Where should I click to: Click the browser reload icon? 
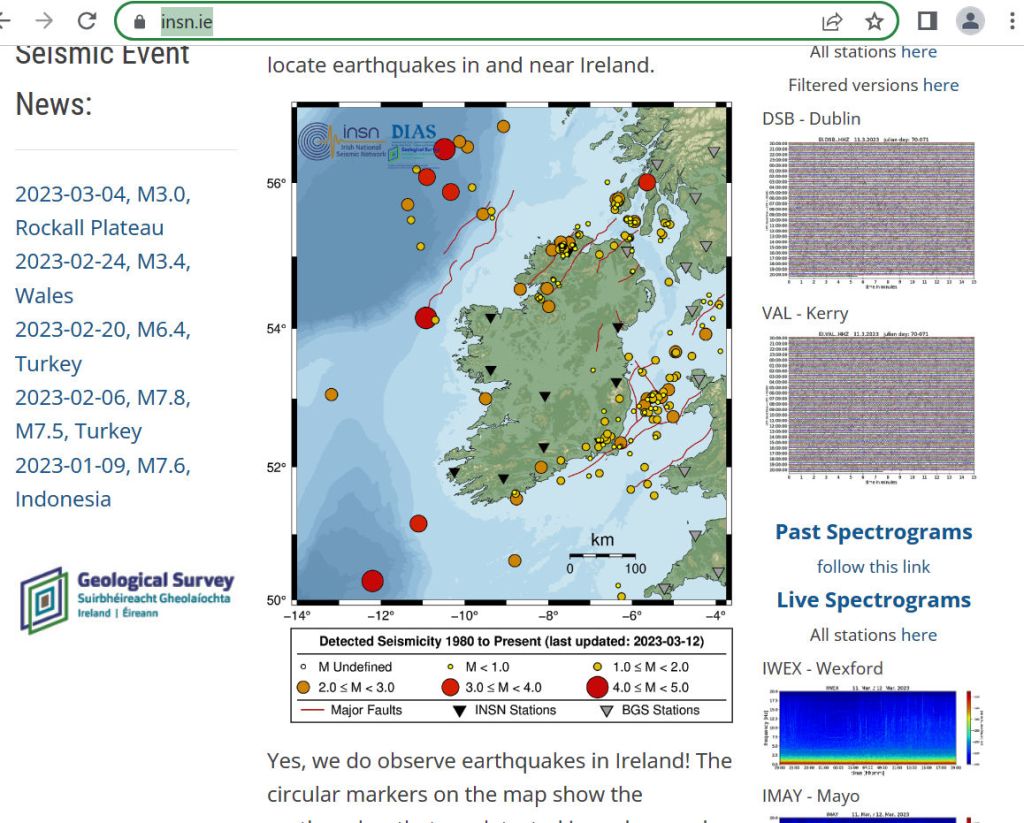[88, 21]
